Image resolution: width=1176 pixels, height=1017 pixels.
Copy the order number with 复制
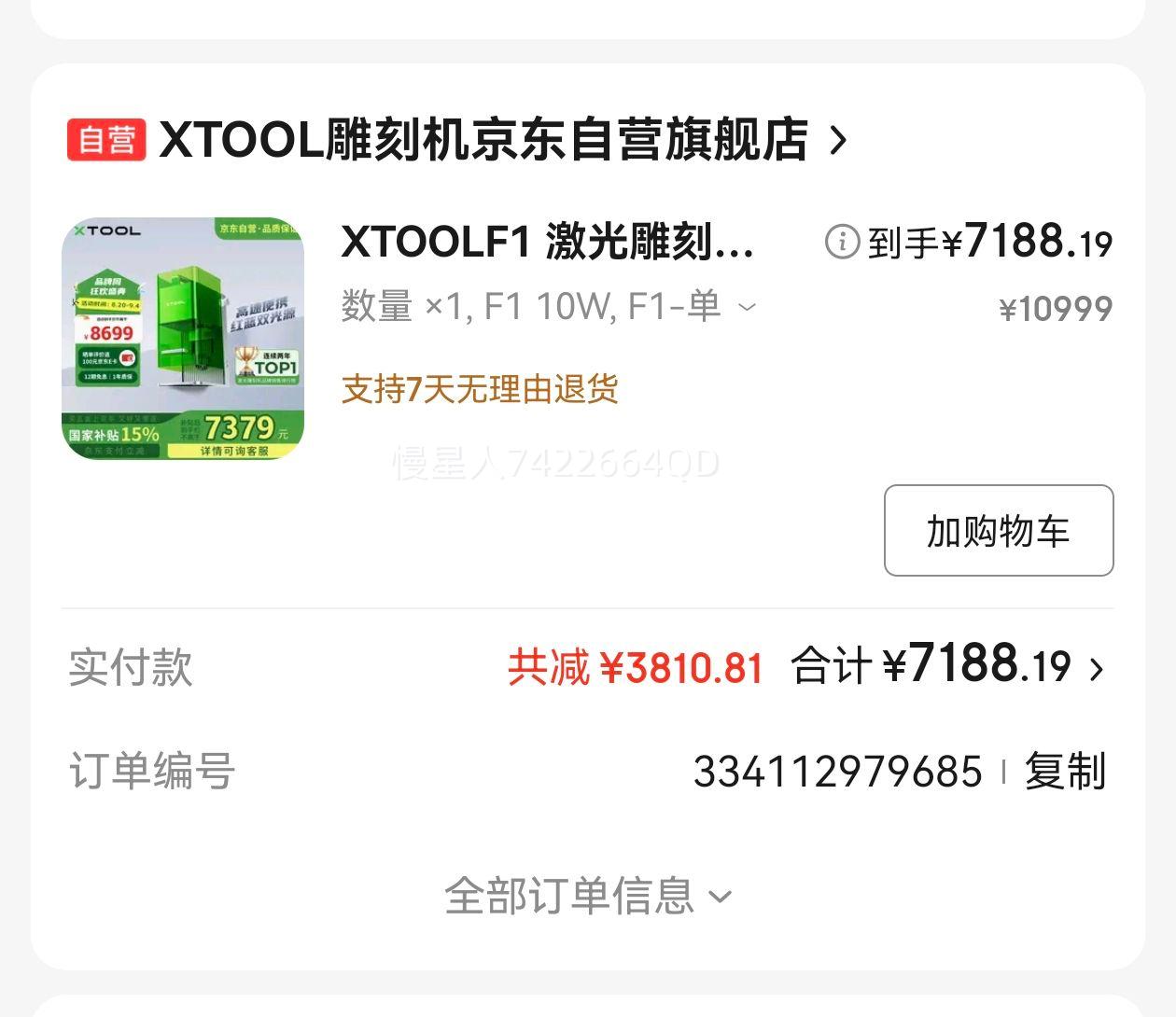coord(1065,772)
